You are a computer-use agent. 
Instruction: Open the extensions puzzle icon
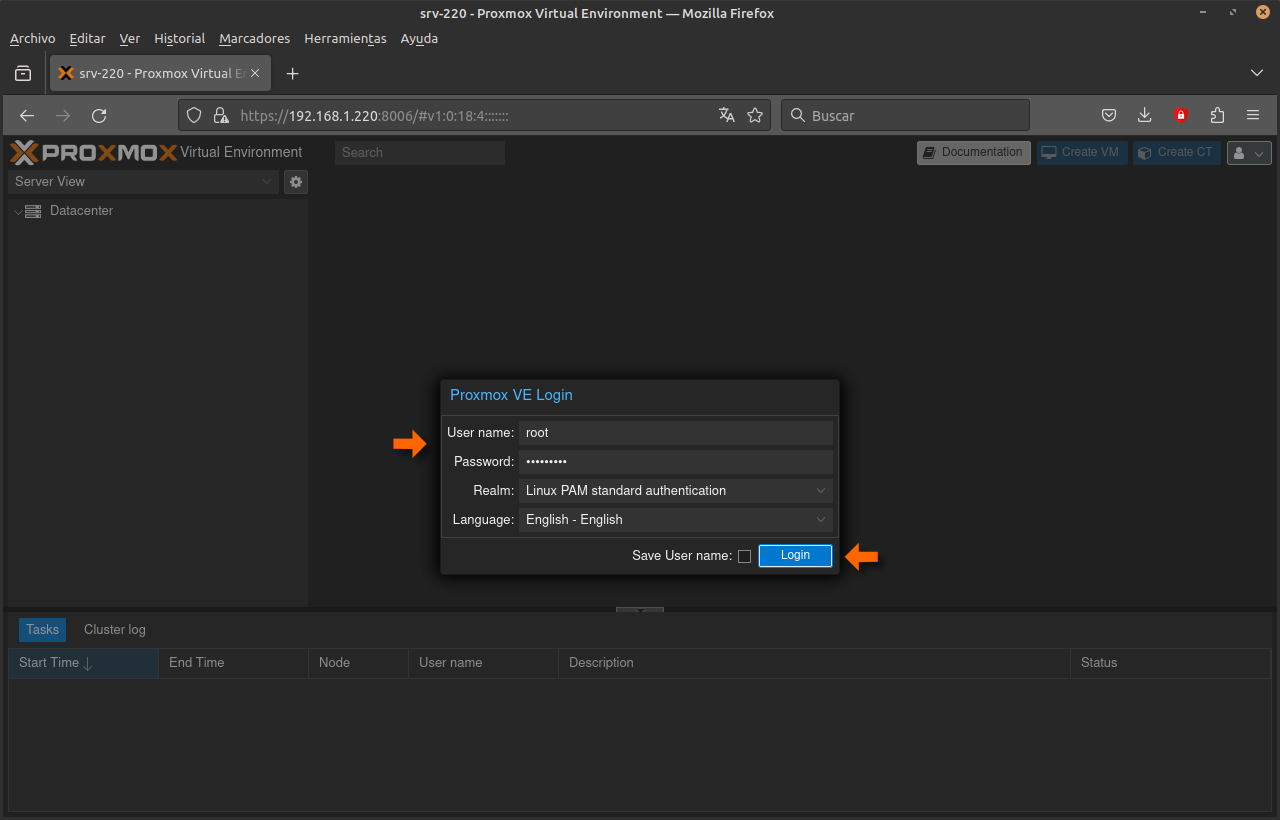click(1217, 115)
